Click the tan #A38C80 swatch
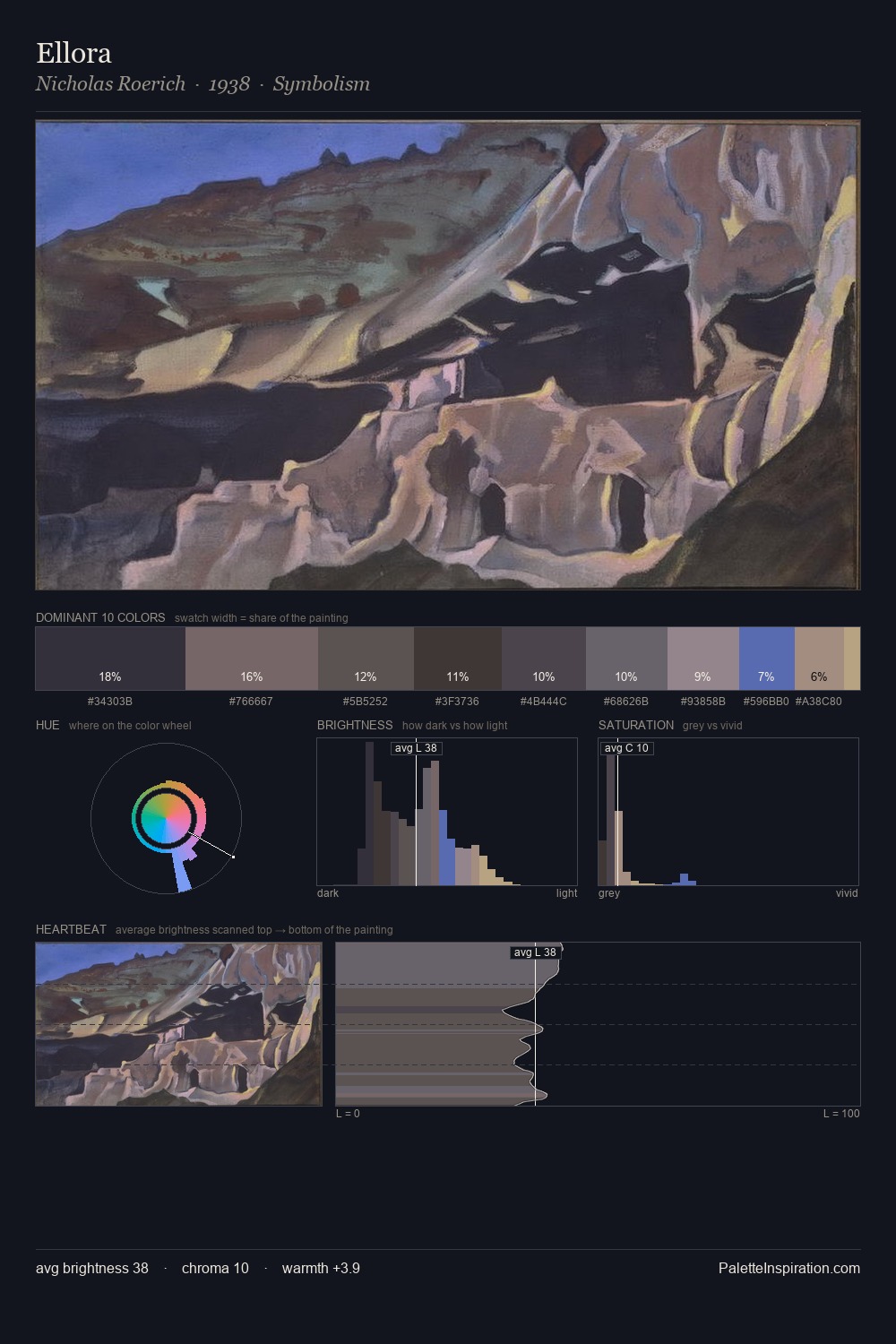This screenshot has height=1344, width=896. pos(819,659)
